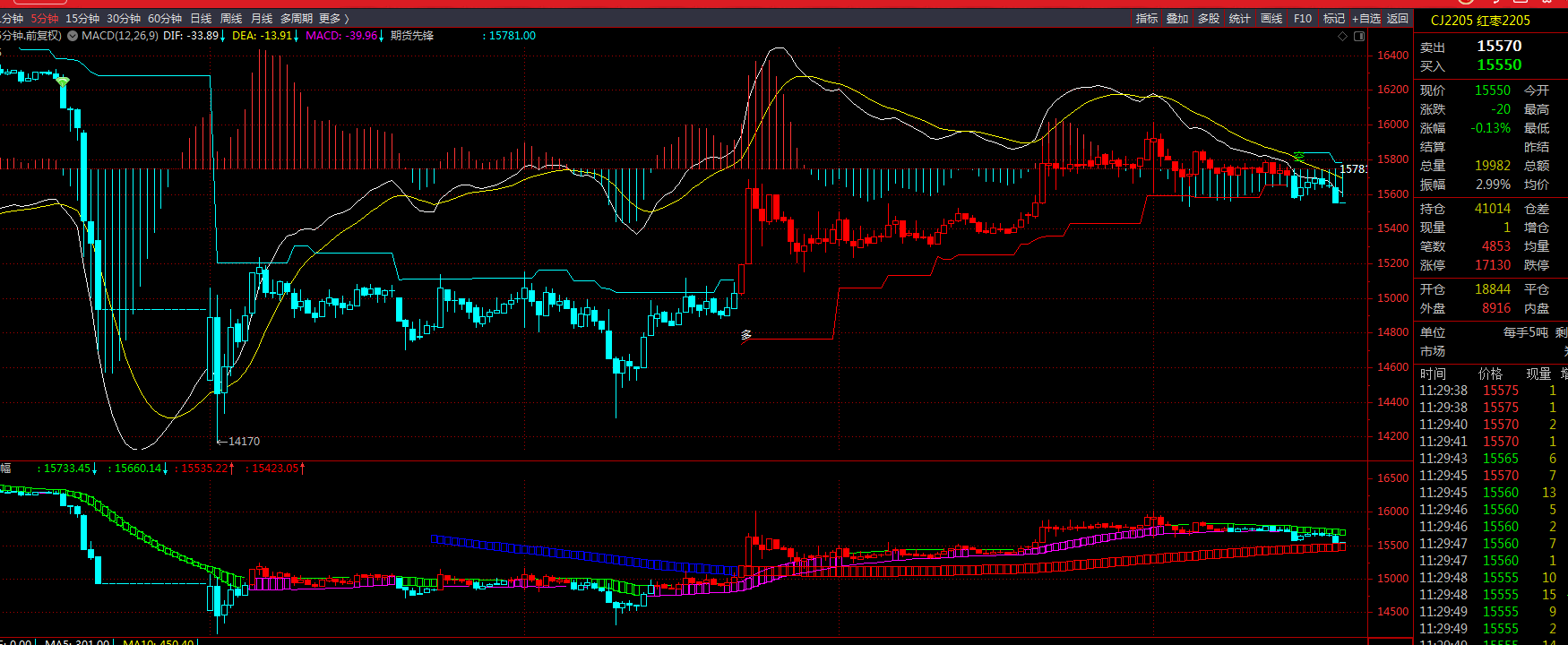Open 多周期 multi-period view
The width and height of the screenshot is (1568, 645).
[x=297, y=18]
